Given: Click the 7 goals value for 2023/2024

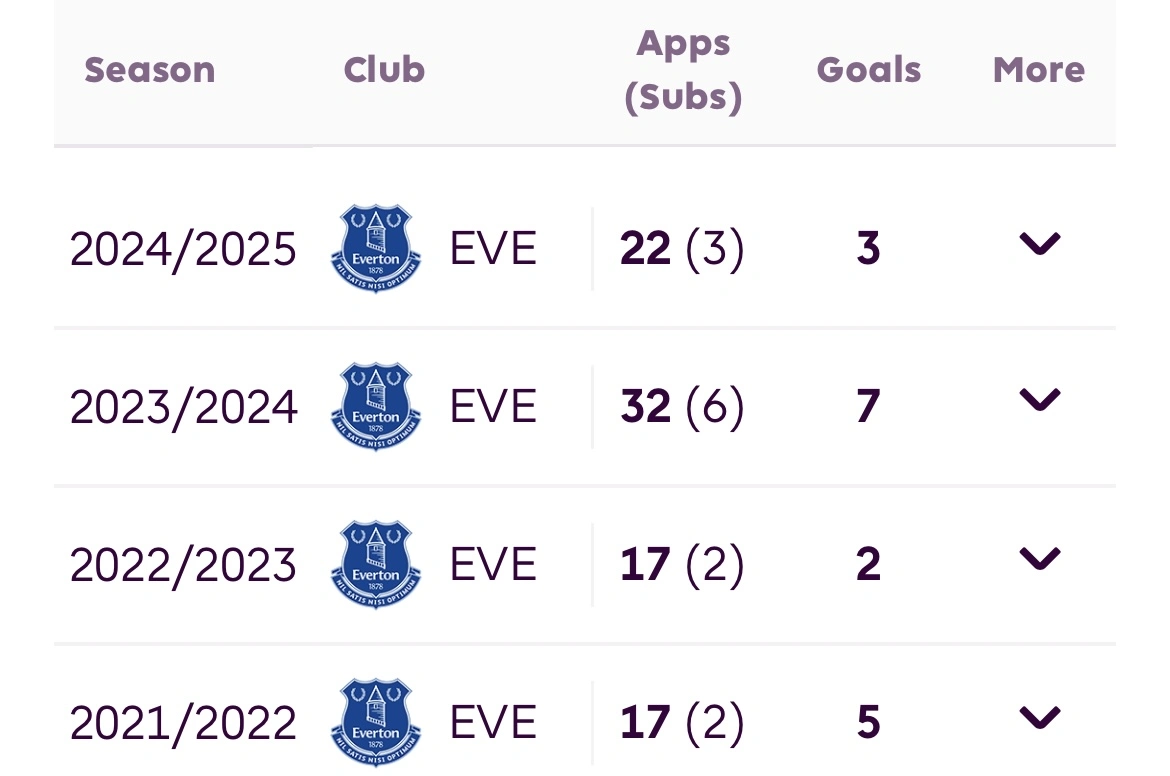Looking at the screenshot, I should click(868, 407).
